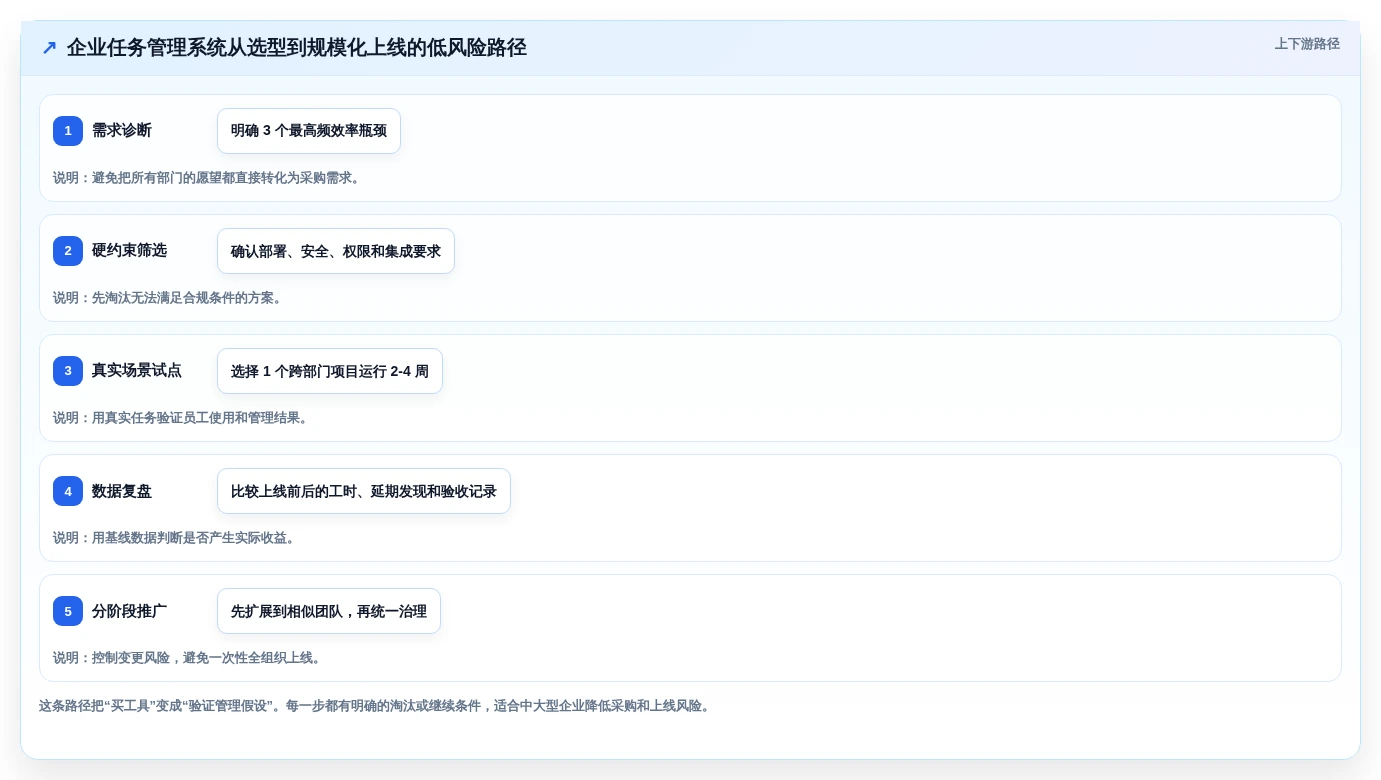The width and height of the screenshot is (1381, 780).
Task: Click the 比较上线前后的工时、延期发现和验收记录 chip
Action: [364, 491]
